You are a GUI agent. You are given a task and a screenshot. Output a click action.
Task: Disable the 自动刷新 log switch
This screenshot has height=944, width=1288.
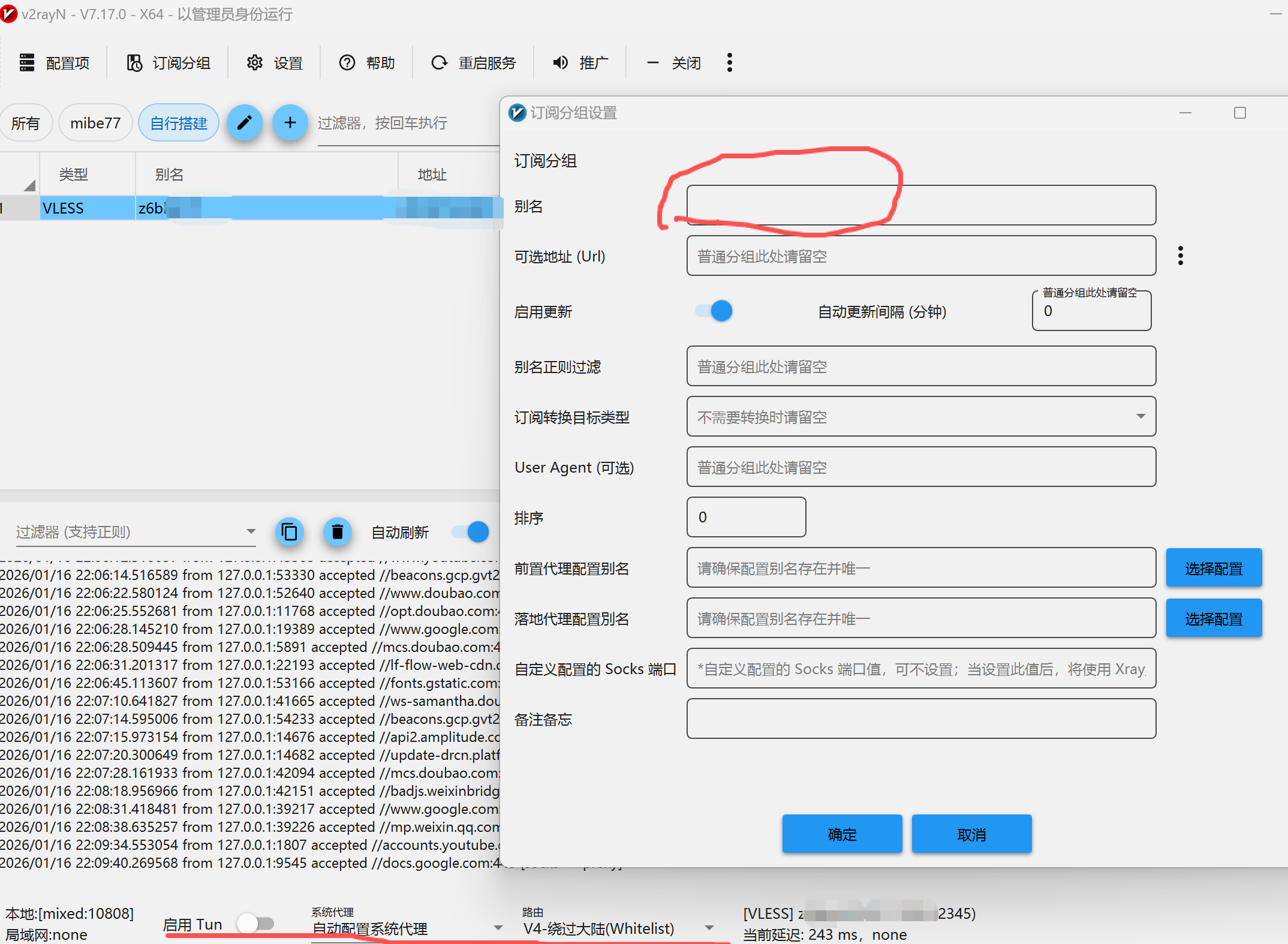(x=471, y=532)
